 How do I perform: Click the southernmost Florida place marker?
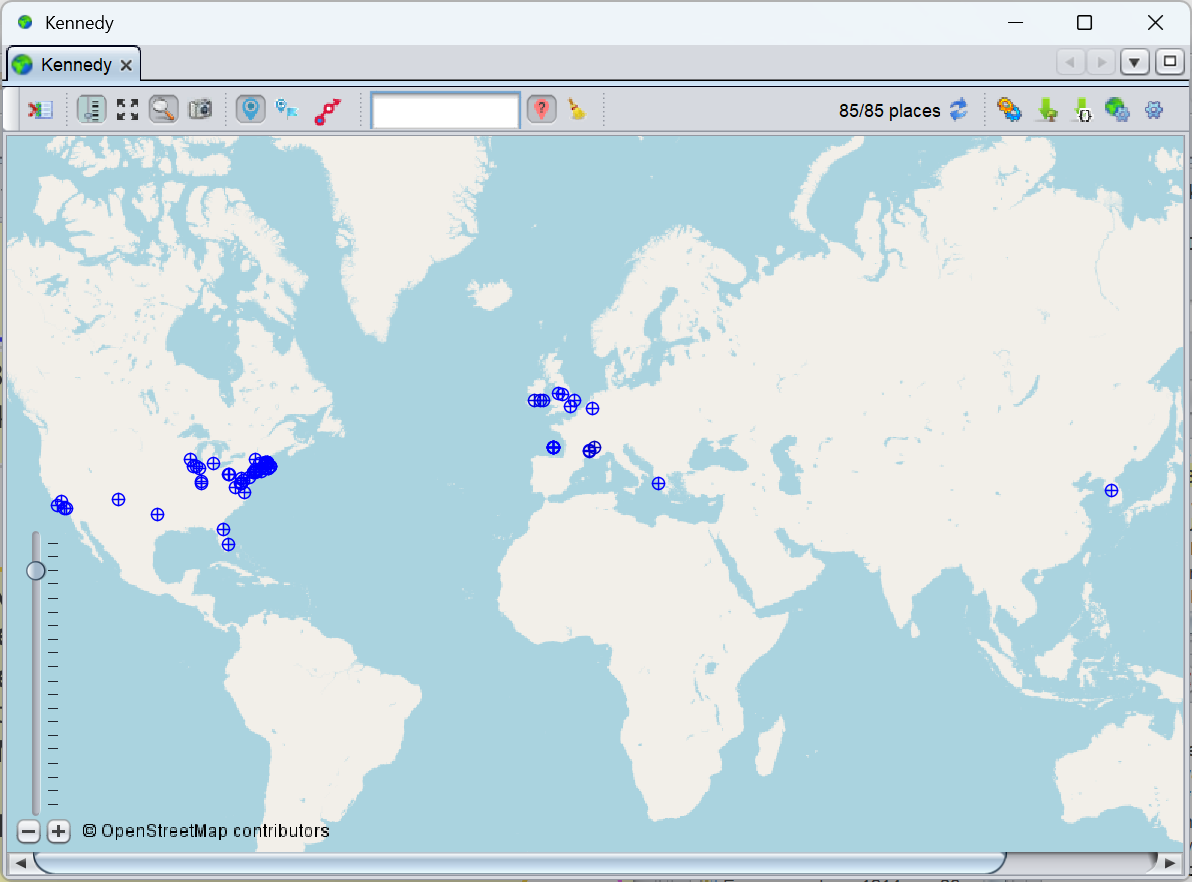[228, 544]
